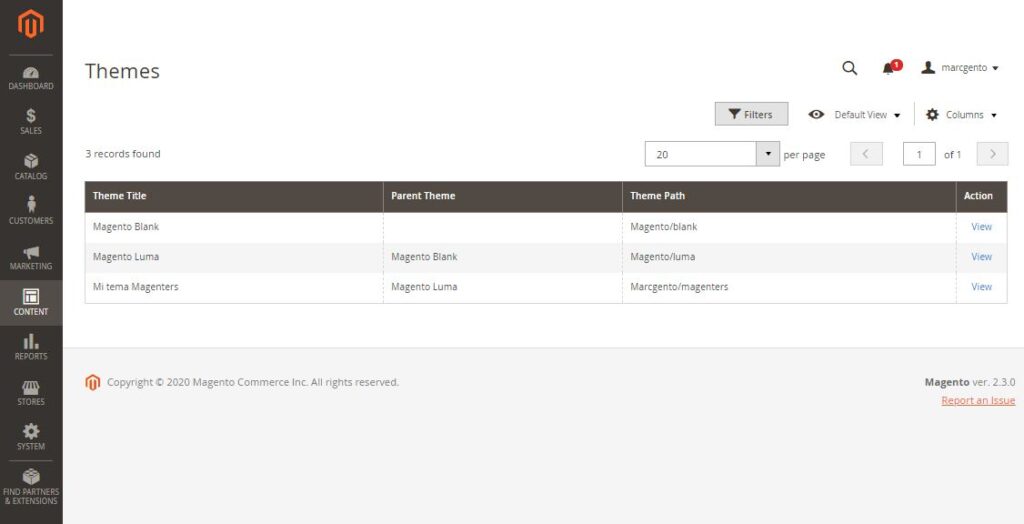Screen dimensions: 1024x524
Task: Click the current page number field
Action: tap(919, 154)
